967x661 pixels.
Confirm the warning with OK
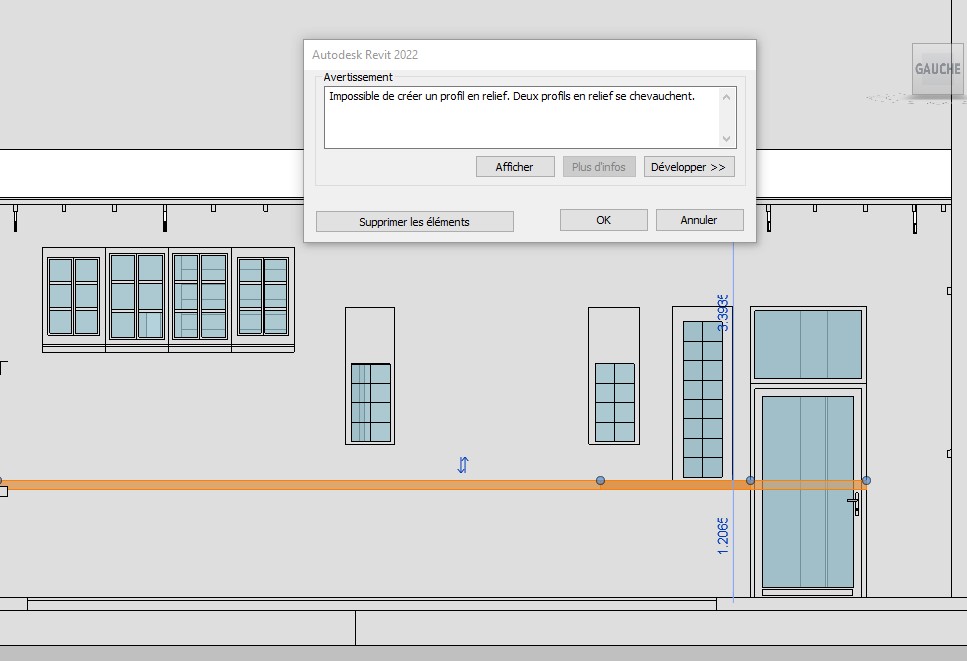point(603,220)
